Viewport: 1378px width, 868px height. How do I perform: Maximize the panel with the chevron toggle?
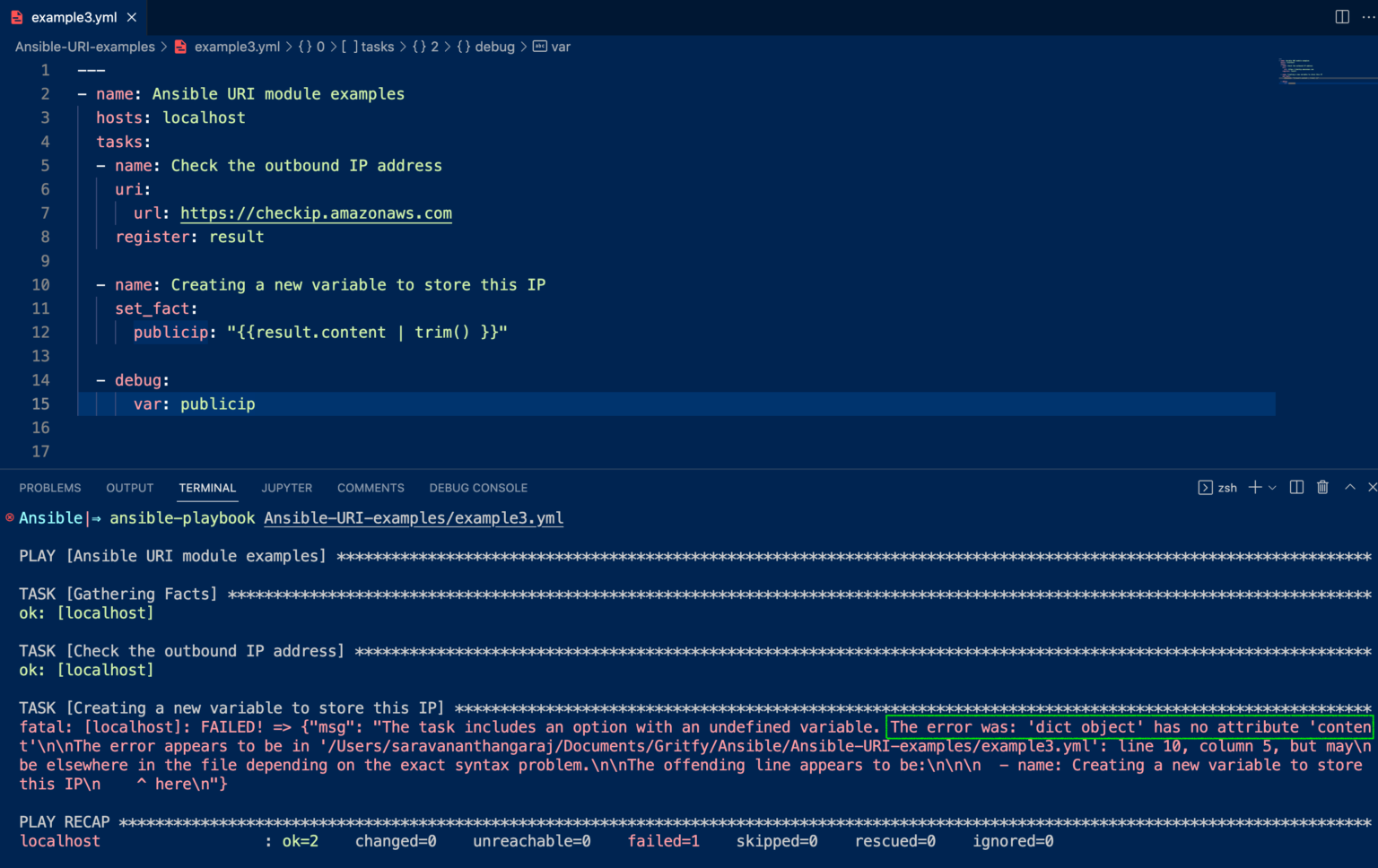coord(1350,488)
